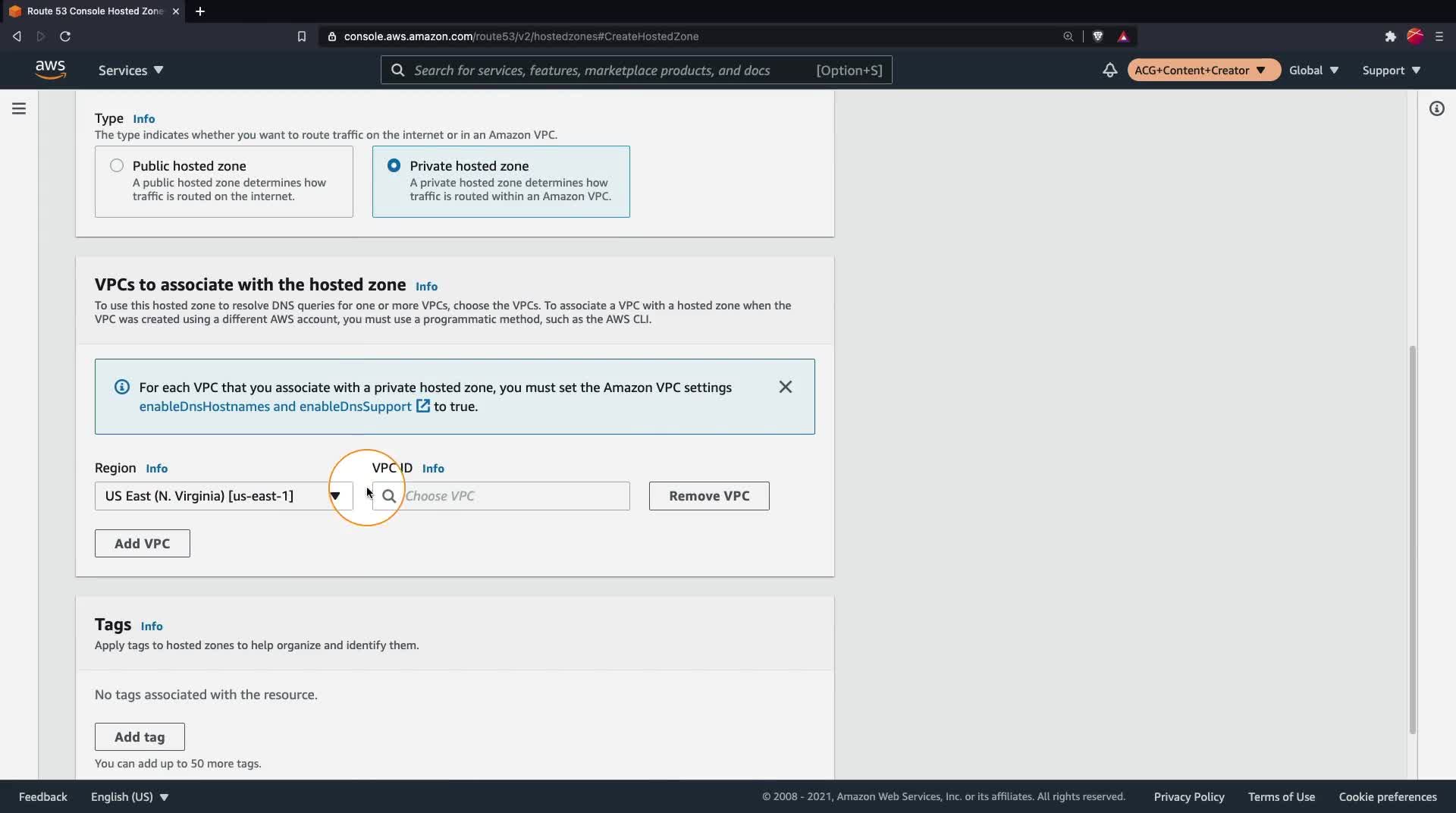Screen dimensions: 1456x813
Task: Click the search magnifier in VPC ID field
Action: [389, 496]
